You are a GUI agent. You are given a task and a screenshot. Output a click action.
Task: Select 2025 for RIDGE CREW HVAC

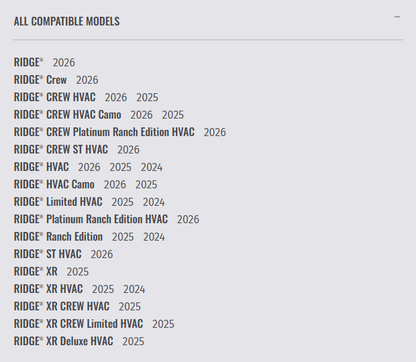[x=147, y=97]
